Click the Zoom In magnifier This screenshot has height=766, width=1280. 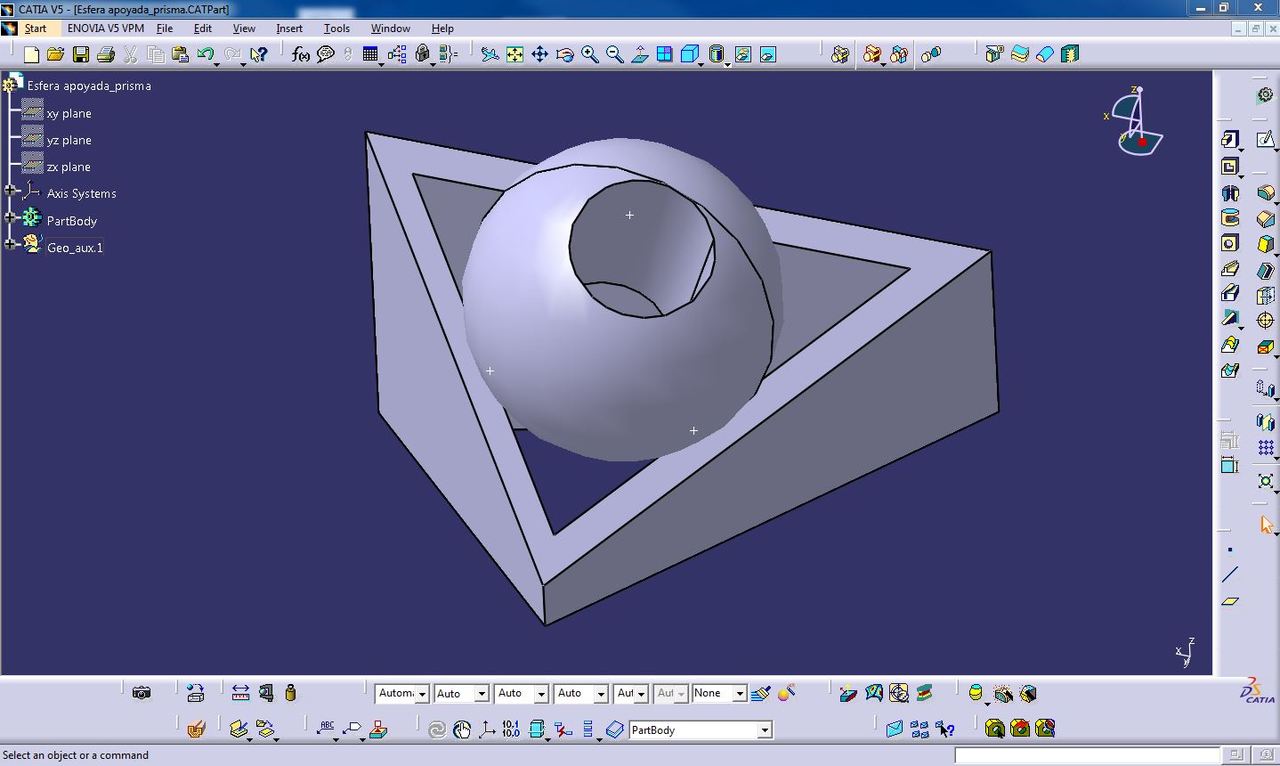(x=590, y=54)
